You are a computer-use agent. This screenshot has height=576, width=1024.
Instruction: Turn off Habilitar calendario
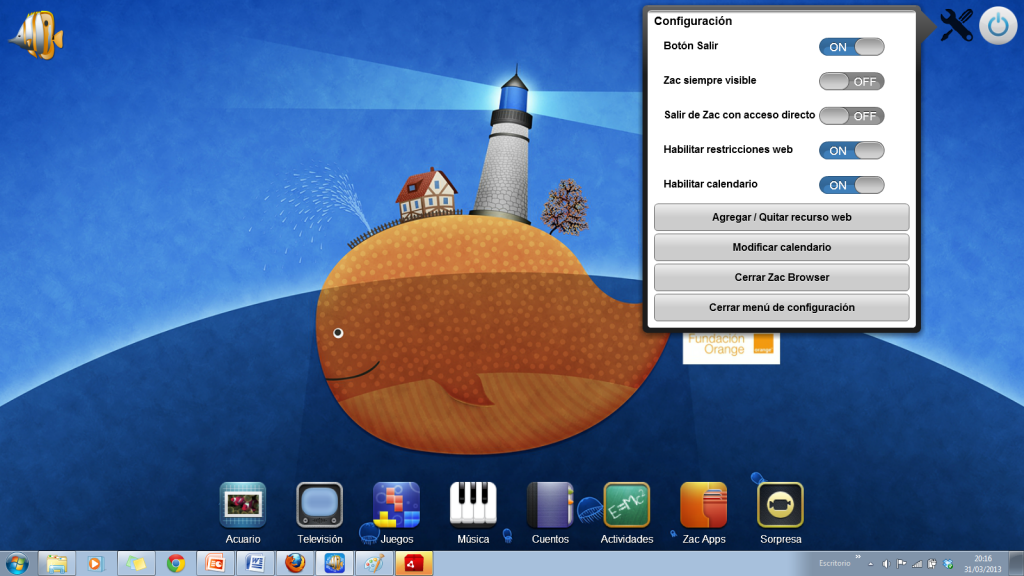pyautogui.click(x=851, y=185)
